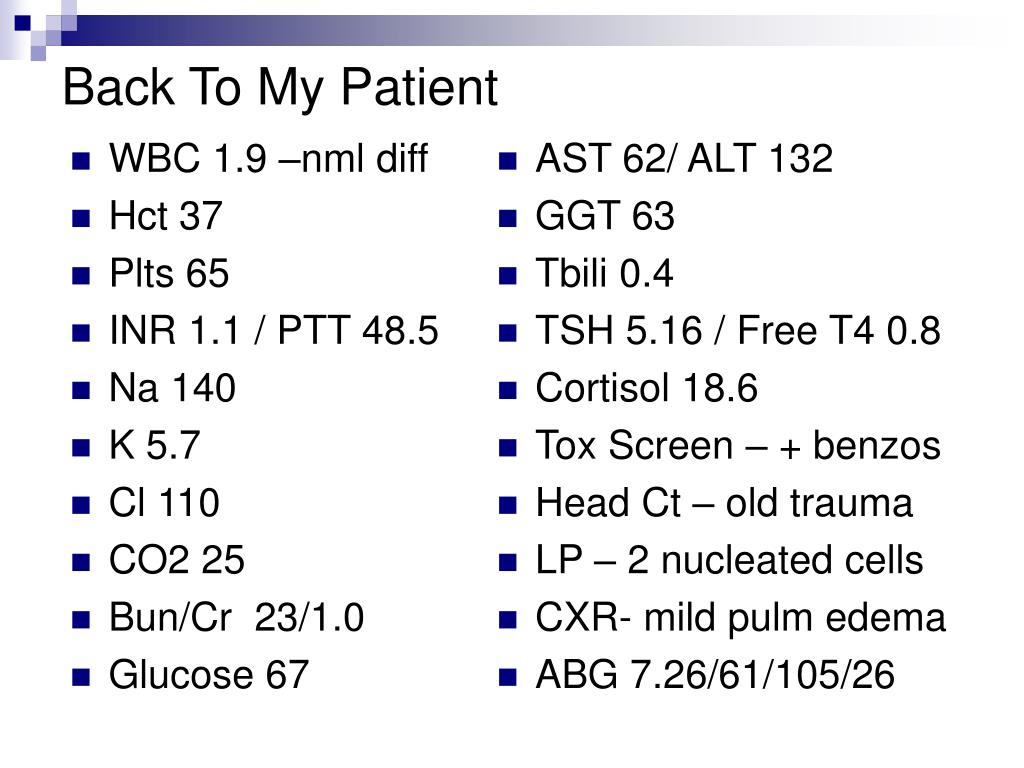Select the 'Plts 65' text
The height and width of the screenshot is (768, 1024).
tap(169, 273)
